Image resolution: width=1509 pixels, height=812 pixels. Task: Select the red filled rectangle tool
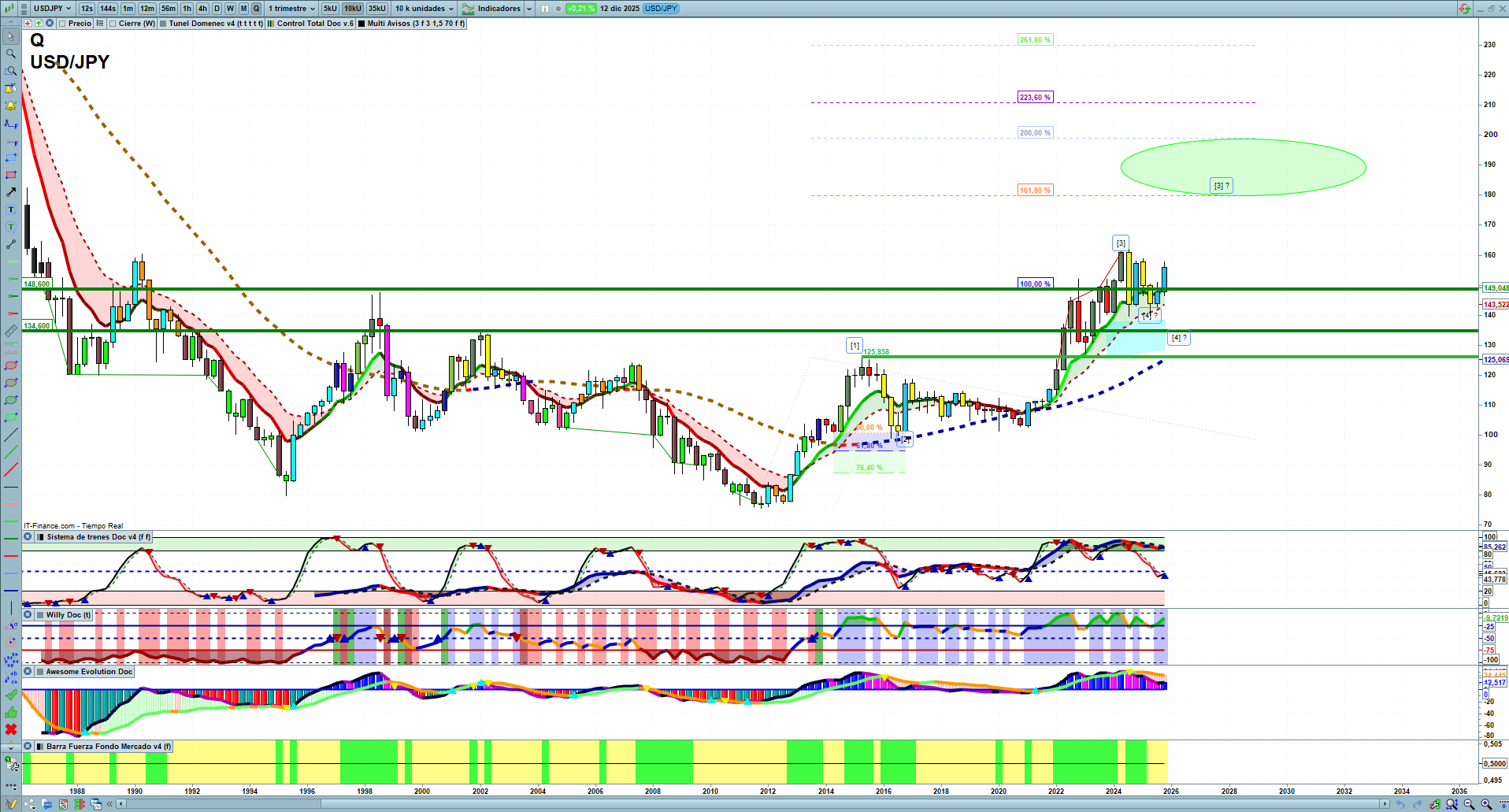point(11,175)
